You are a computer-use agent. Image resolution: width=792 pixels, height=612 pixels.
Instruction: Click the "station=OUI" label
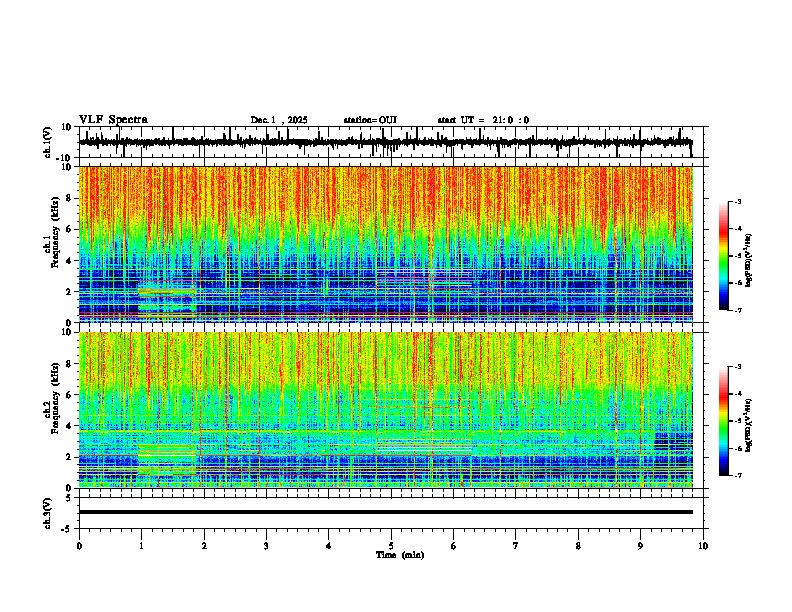click(370, 120)
